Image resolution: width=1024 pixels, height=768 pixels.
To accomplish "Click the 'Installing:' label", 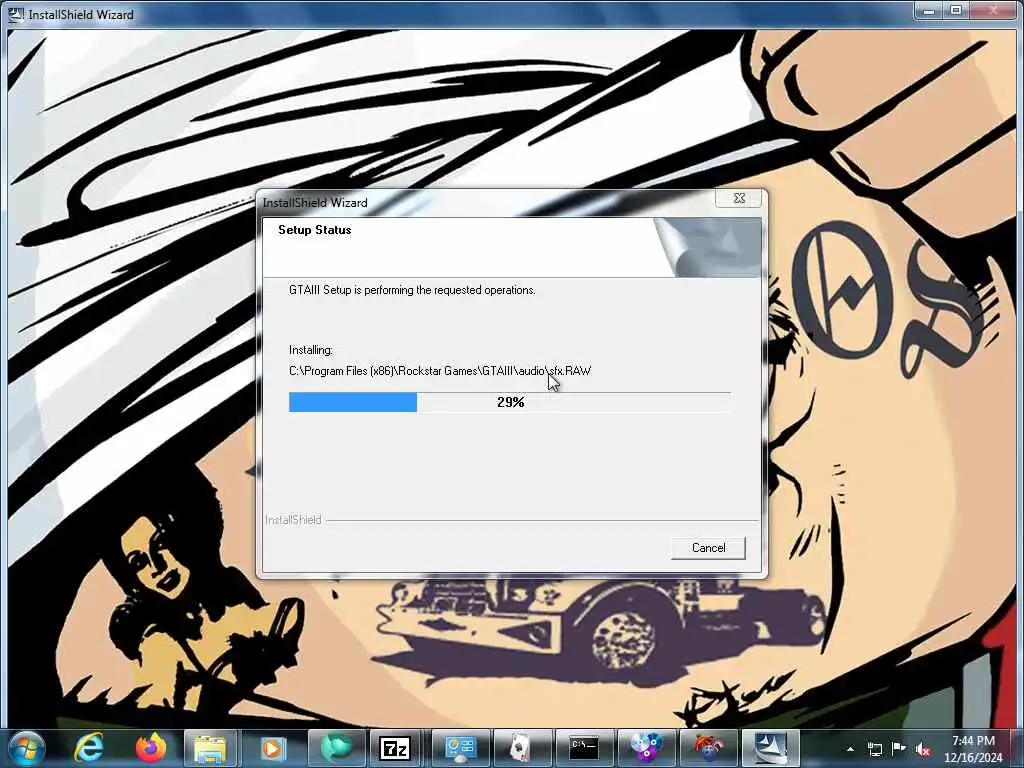I will point(311,350).
